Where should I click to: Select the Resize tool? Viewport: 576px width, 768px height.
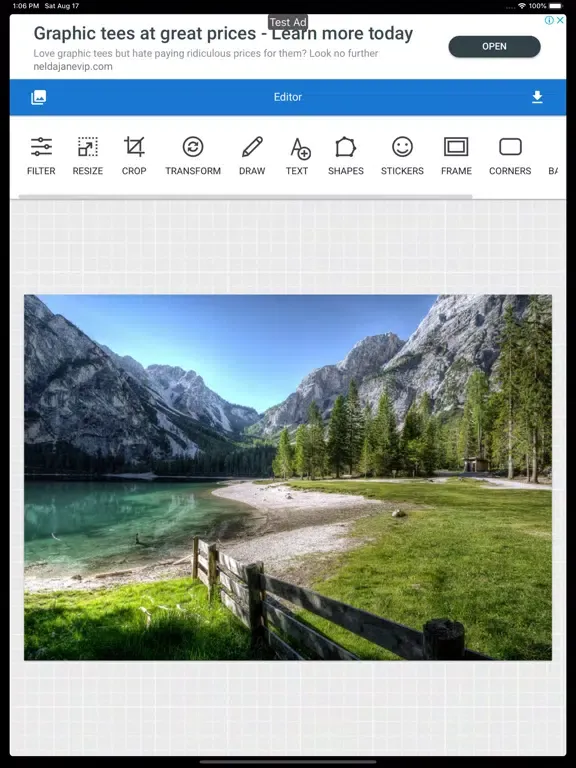point(88,156)
